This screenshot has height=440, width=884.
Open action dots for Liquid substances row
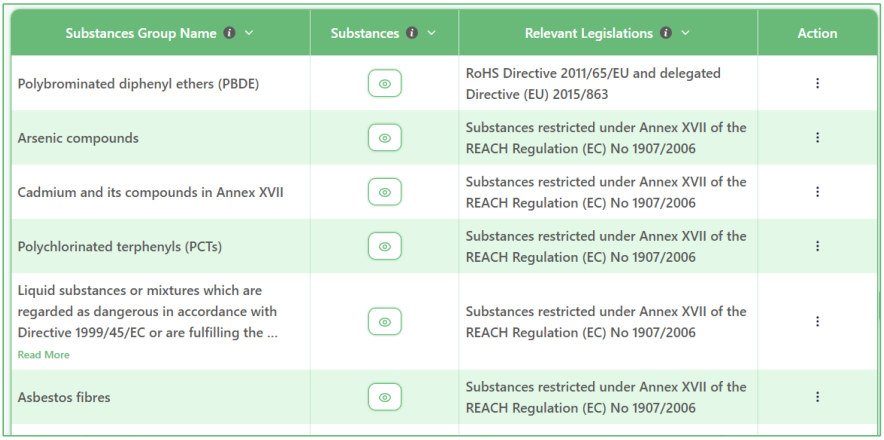pyautogui.click(x=817, y=322)
